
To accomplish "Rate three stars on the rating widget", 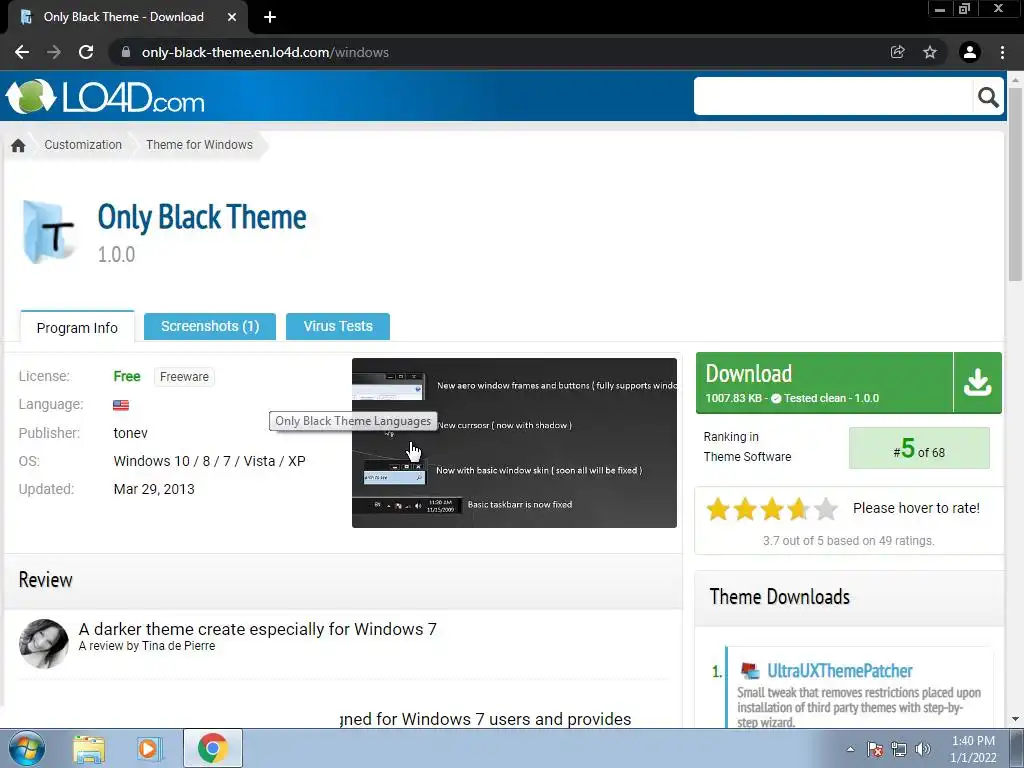I will tap(771, 509).
